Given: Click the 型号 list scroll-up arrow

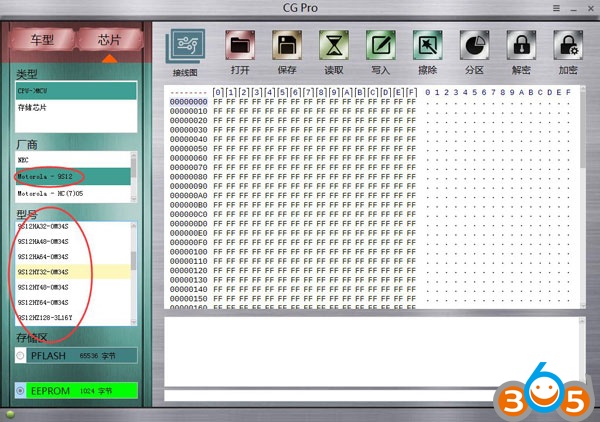Looking at the screenshot, I should coord(134,225).
